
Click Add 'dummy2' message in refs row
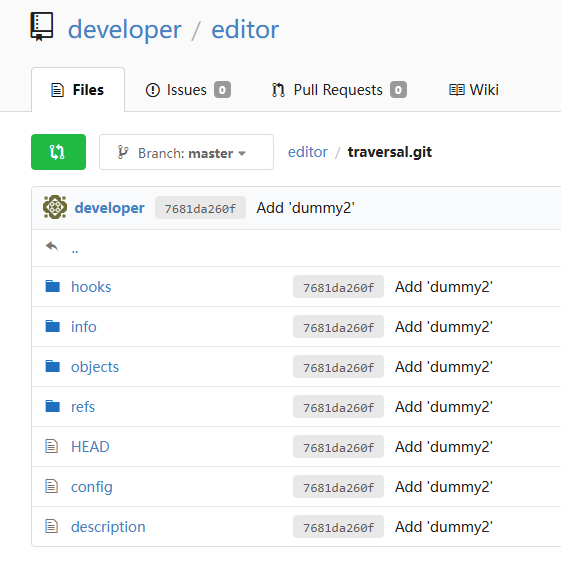[x=444, y=407]
